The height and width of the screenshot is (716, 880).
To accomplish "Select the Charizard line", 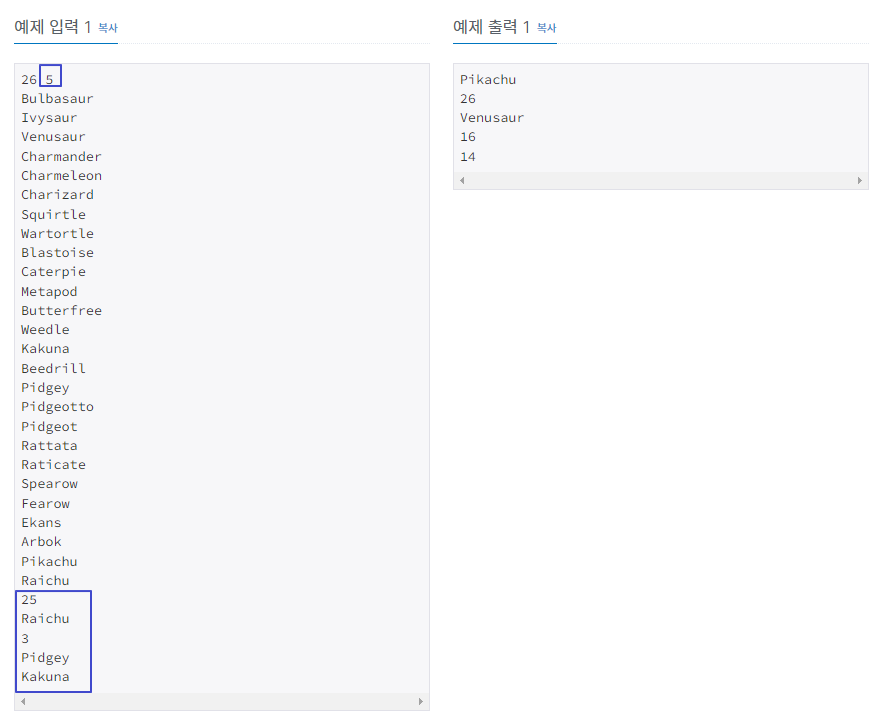I will point(57,195).
